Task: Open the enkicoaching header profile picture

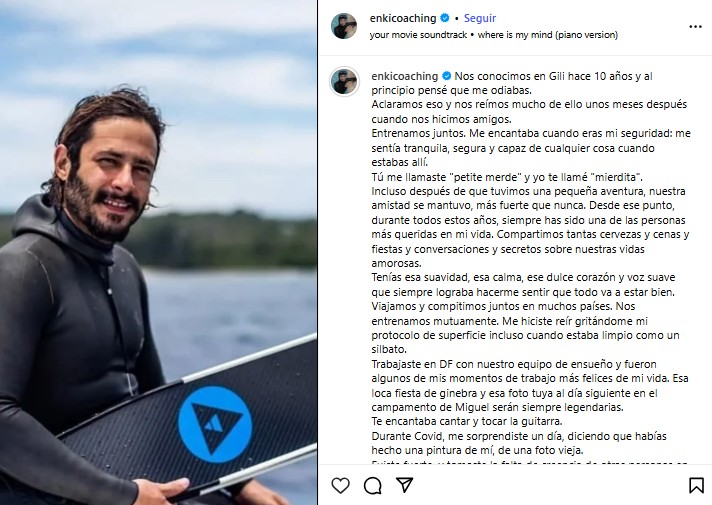Action: [x=344, y=26]
